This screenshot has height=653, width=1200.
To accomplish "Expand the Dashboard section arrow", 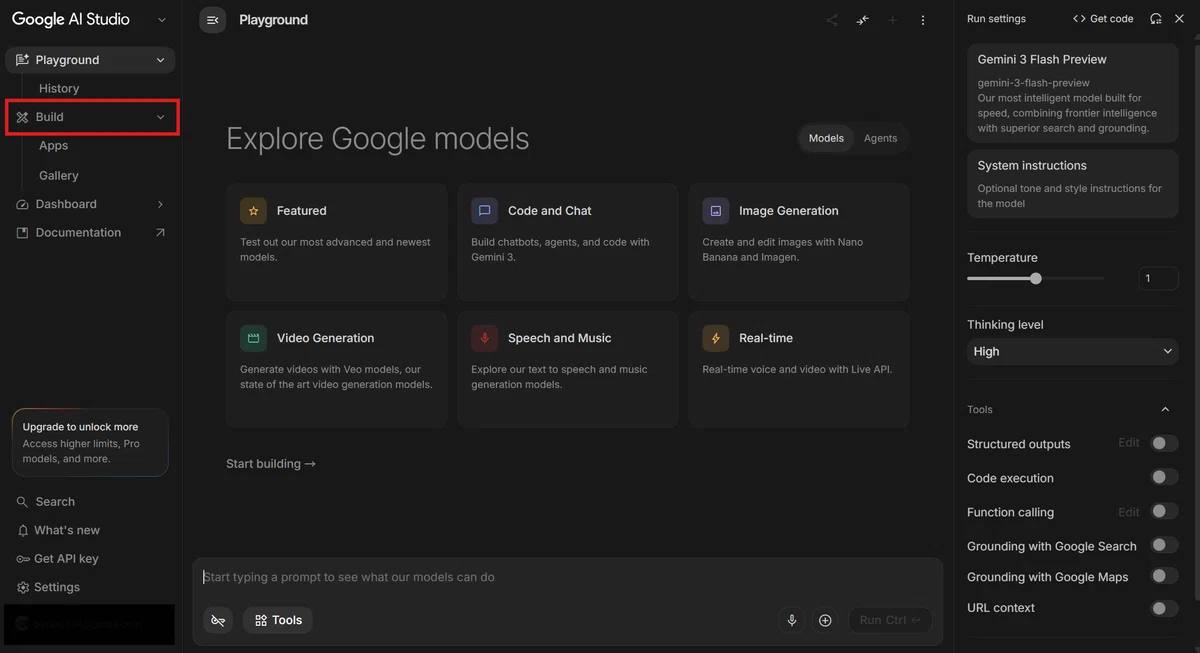I will pos(160,204).
